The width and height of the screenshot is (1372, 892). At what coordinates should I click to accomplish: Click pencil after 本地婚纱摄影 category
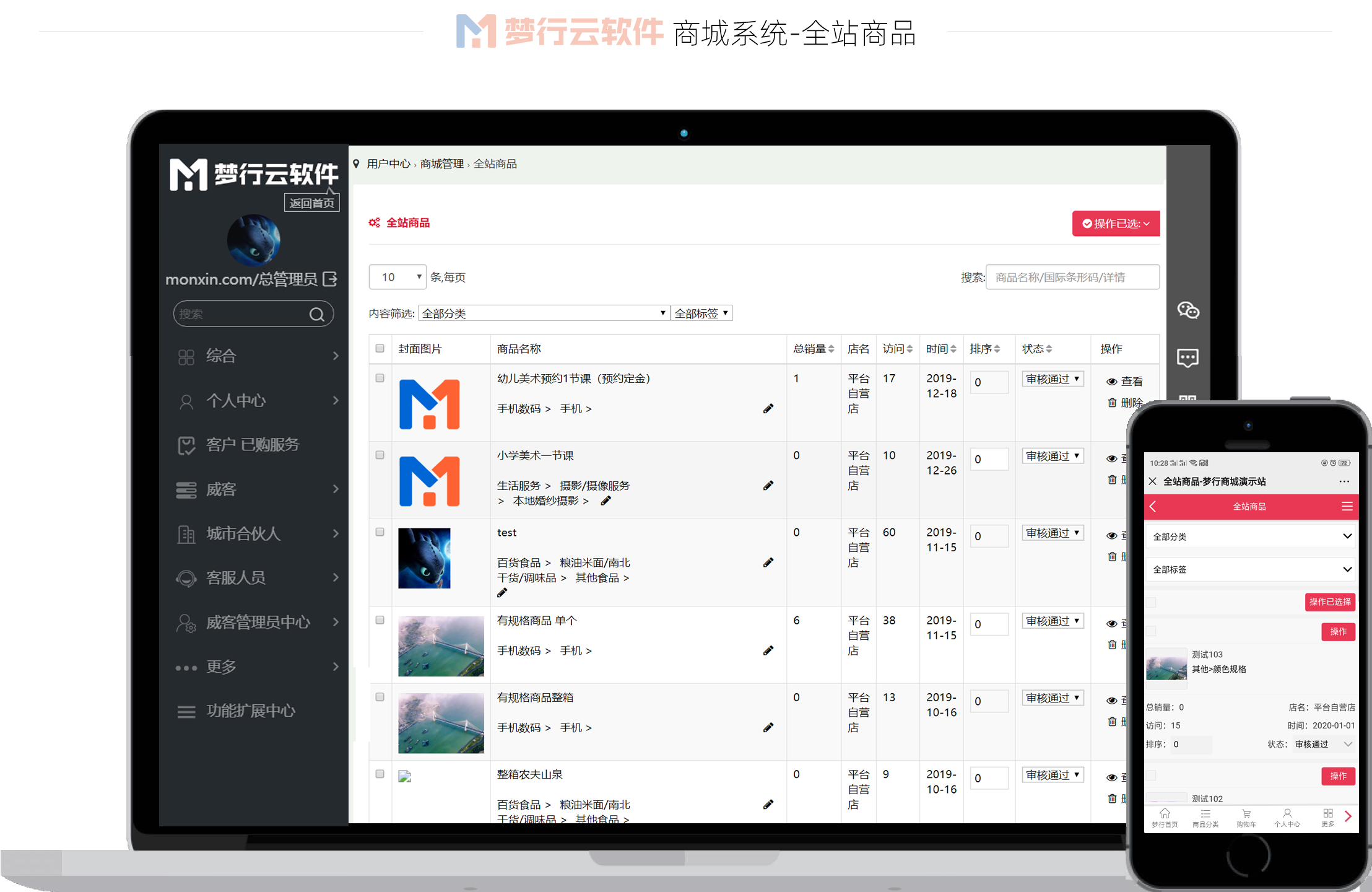(606, 501)
